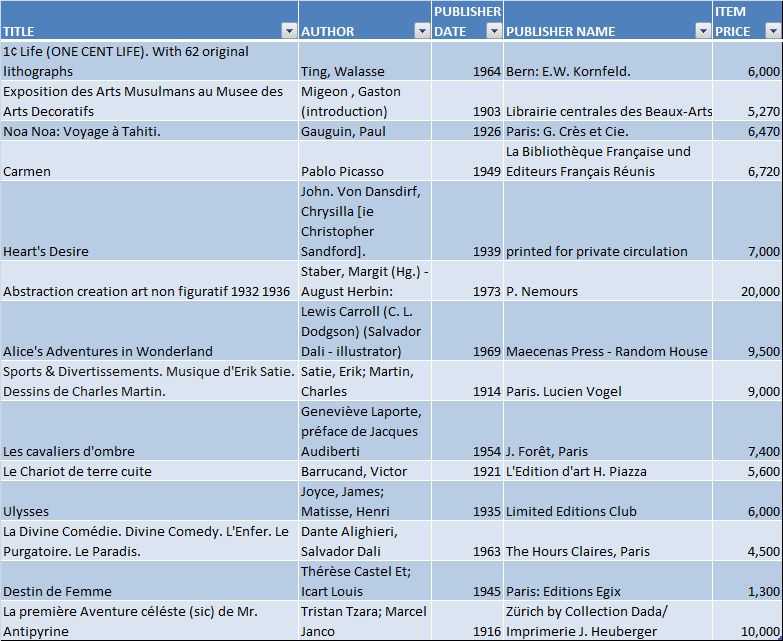783x641 pixels.
Task: Select the price cell 9,500
Action: pos(748,330)
